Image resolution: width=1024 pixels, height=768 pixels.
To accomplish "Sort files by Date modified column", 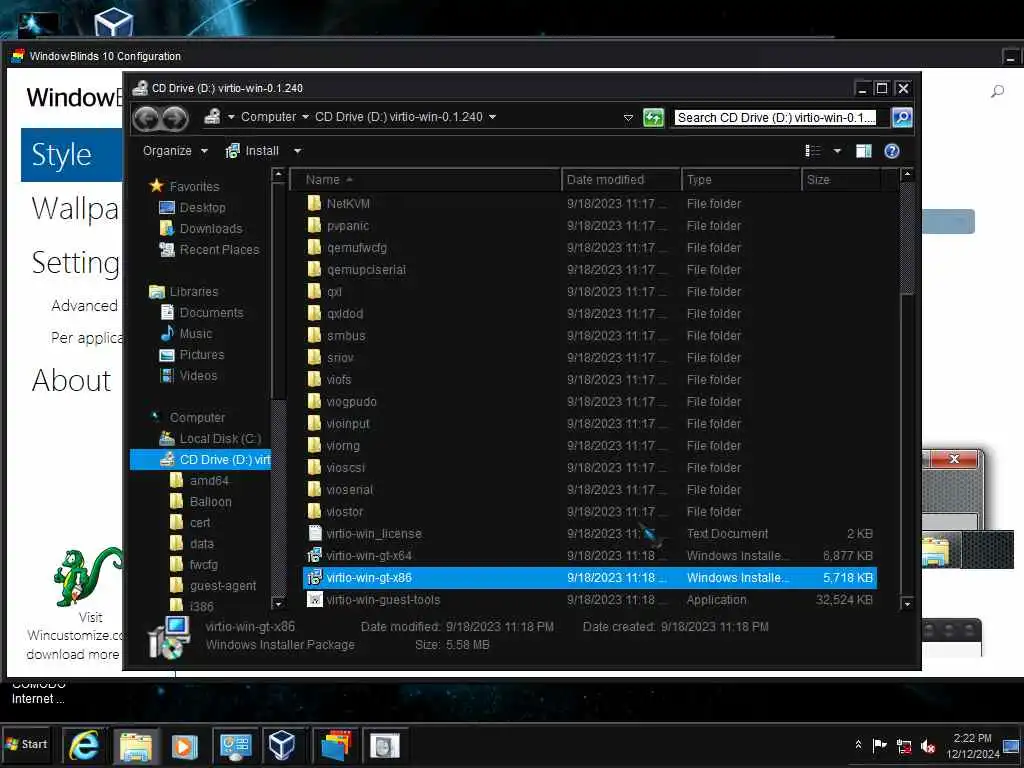I will (620, 180).
